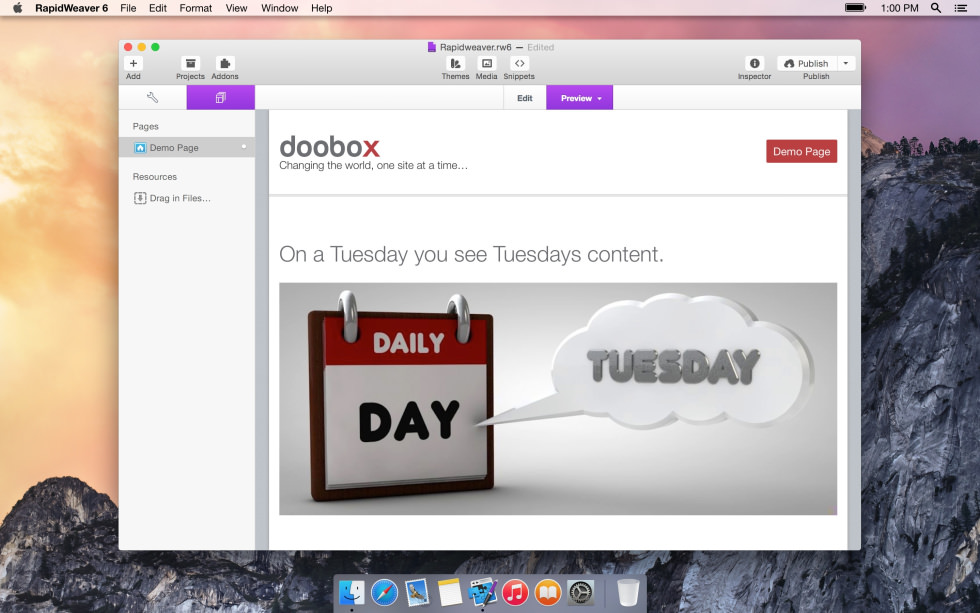Click the Pages section header
This screenshot has width=980, height=613.
(x=146, y=126)
